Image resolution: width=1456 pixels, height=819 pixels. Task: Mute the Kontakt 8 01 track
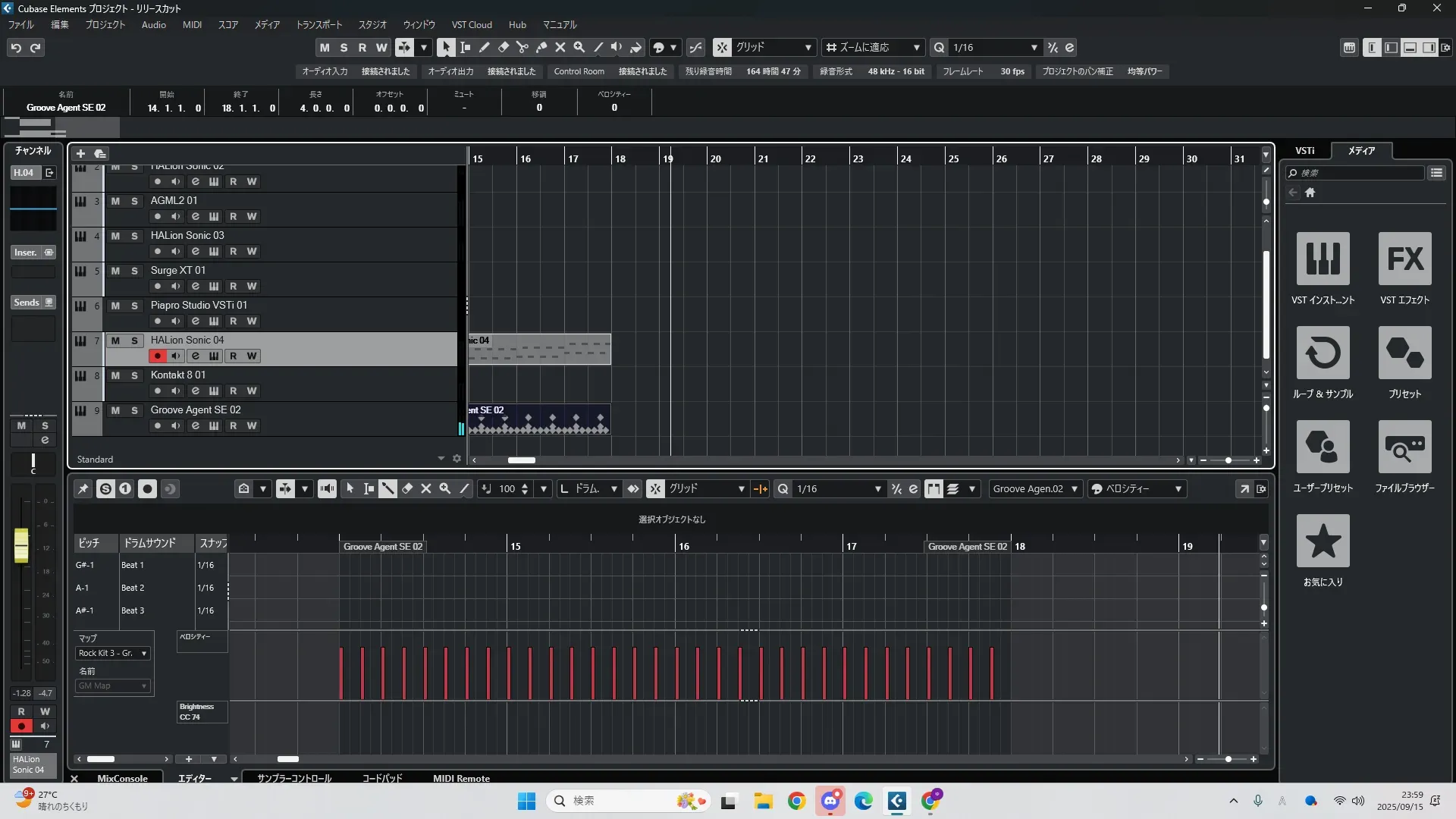pos(115,375)
